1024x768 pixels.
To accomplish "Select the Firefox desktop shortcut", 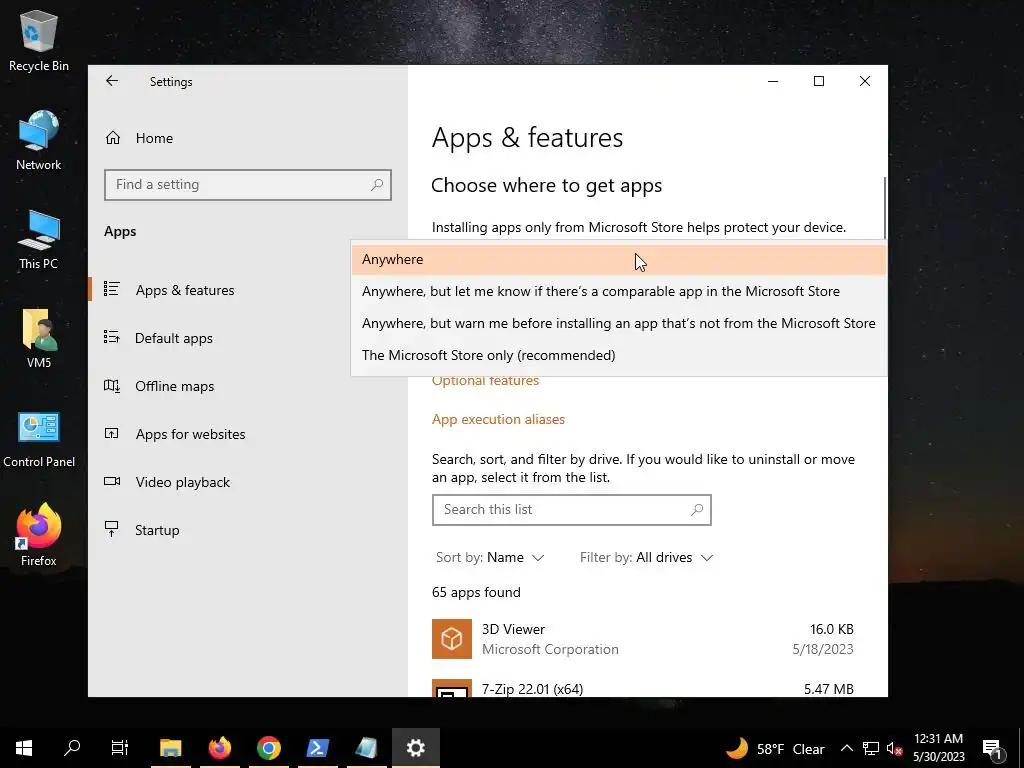I will (39, 534).
